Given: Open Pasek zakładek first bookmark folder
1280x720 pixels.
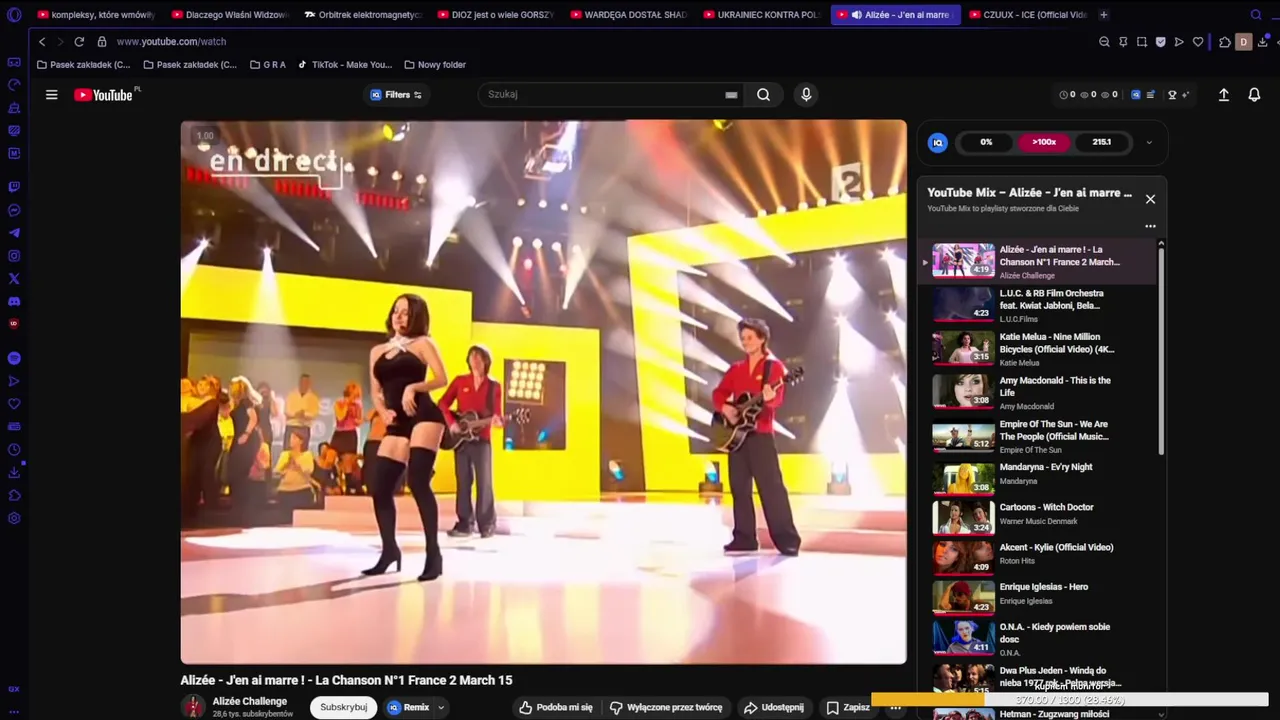Looking at the screenshot, I should click(83, 65).
